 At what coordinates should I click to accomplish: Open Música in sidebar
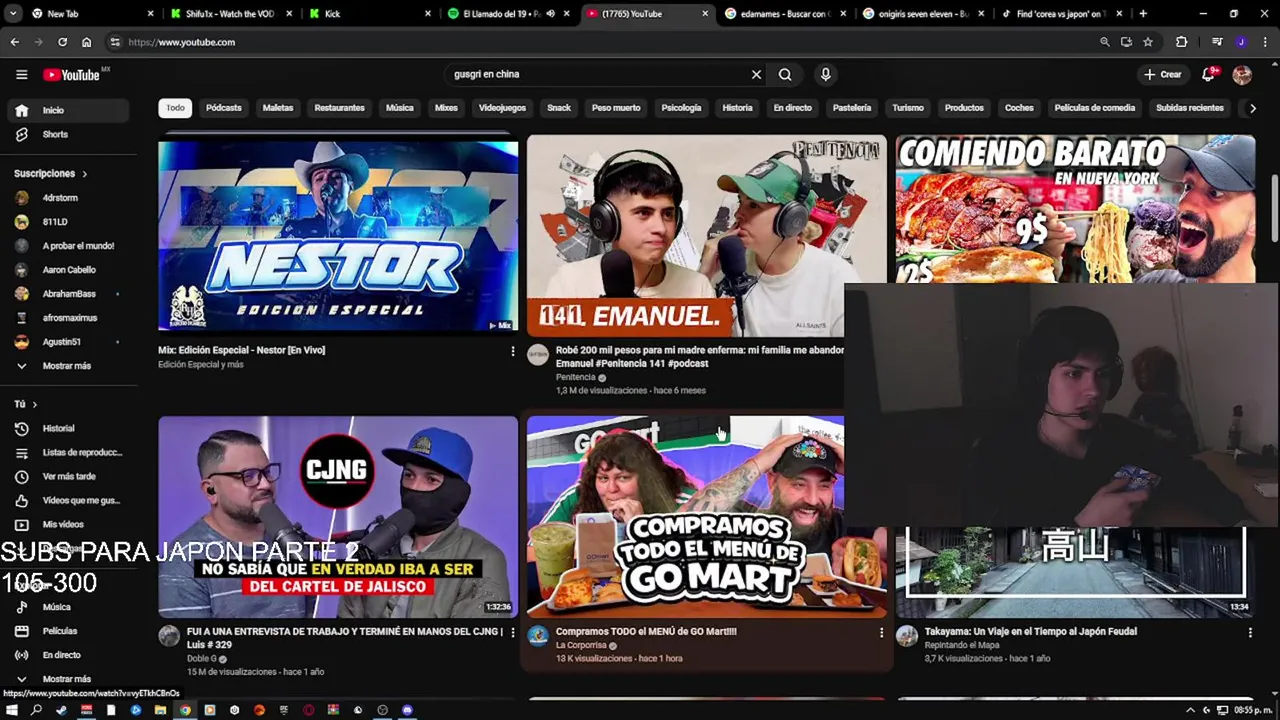[68, 607]
